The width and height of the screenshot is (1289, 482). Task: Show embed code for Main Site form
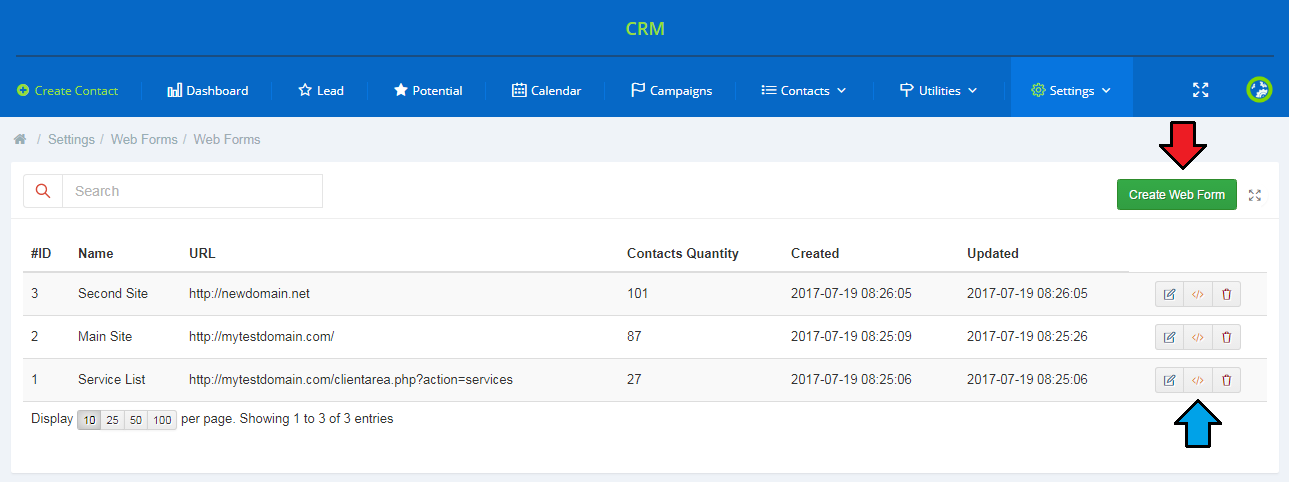[x=1197, y=337]
